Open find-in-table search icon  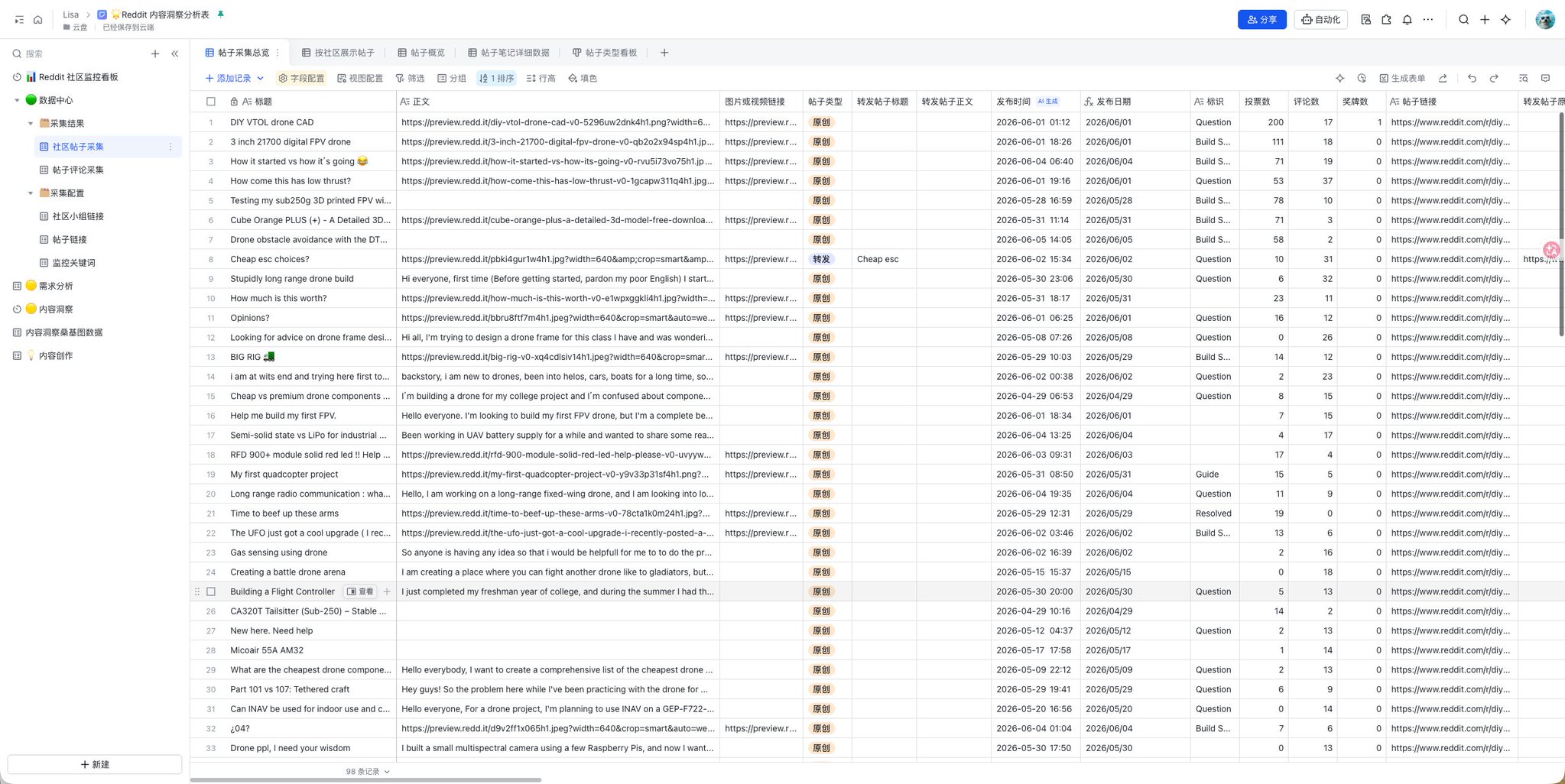[x=1523, y=78]
